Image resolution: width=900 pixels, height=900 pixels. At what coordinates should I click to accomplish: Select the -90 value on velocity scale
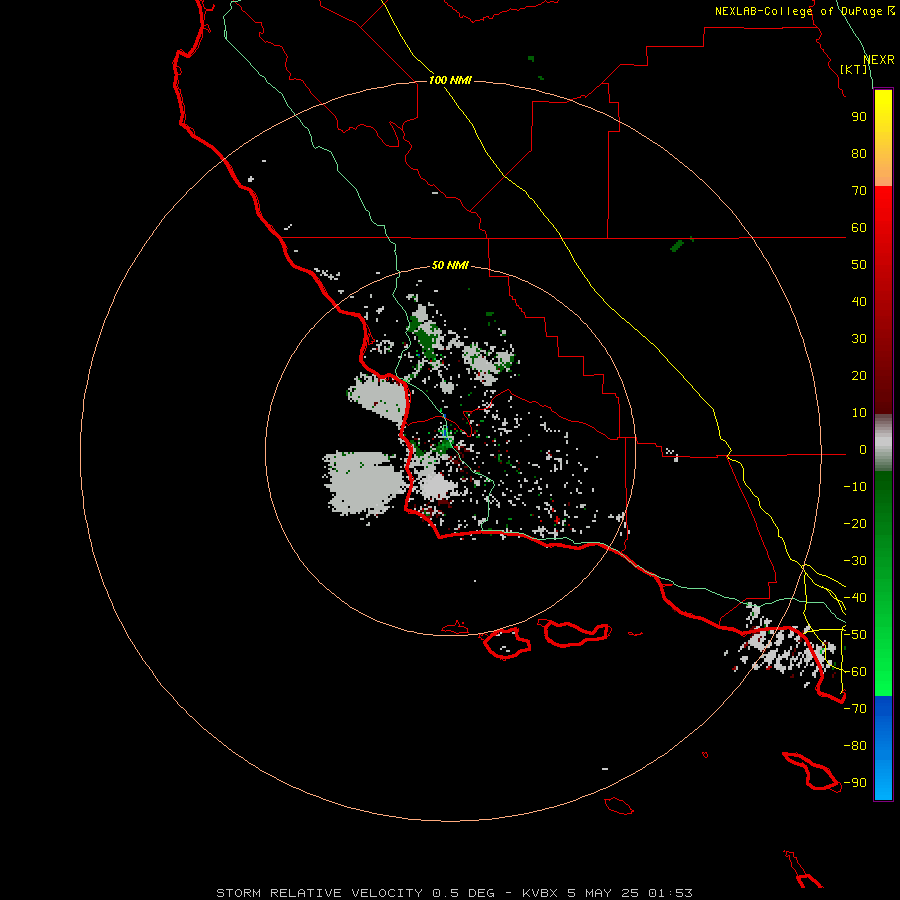[x=855, y=783]
